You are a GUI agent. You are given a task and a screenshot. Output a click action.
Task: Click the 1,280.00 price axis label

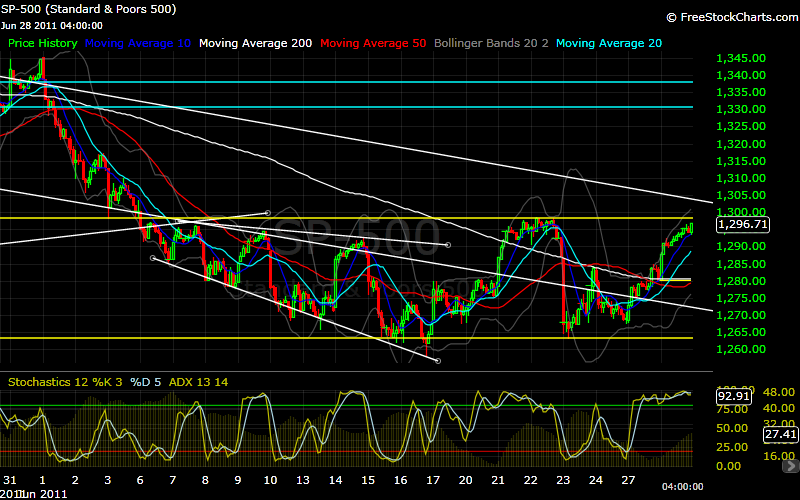click(x=741, y=281)
